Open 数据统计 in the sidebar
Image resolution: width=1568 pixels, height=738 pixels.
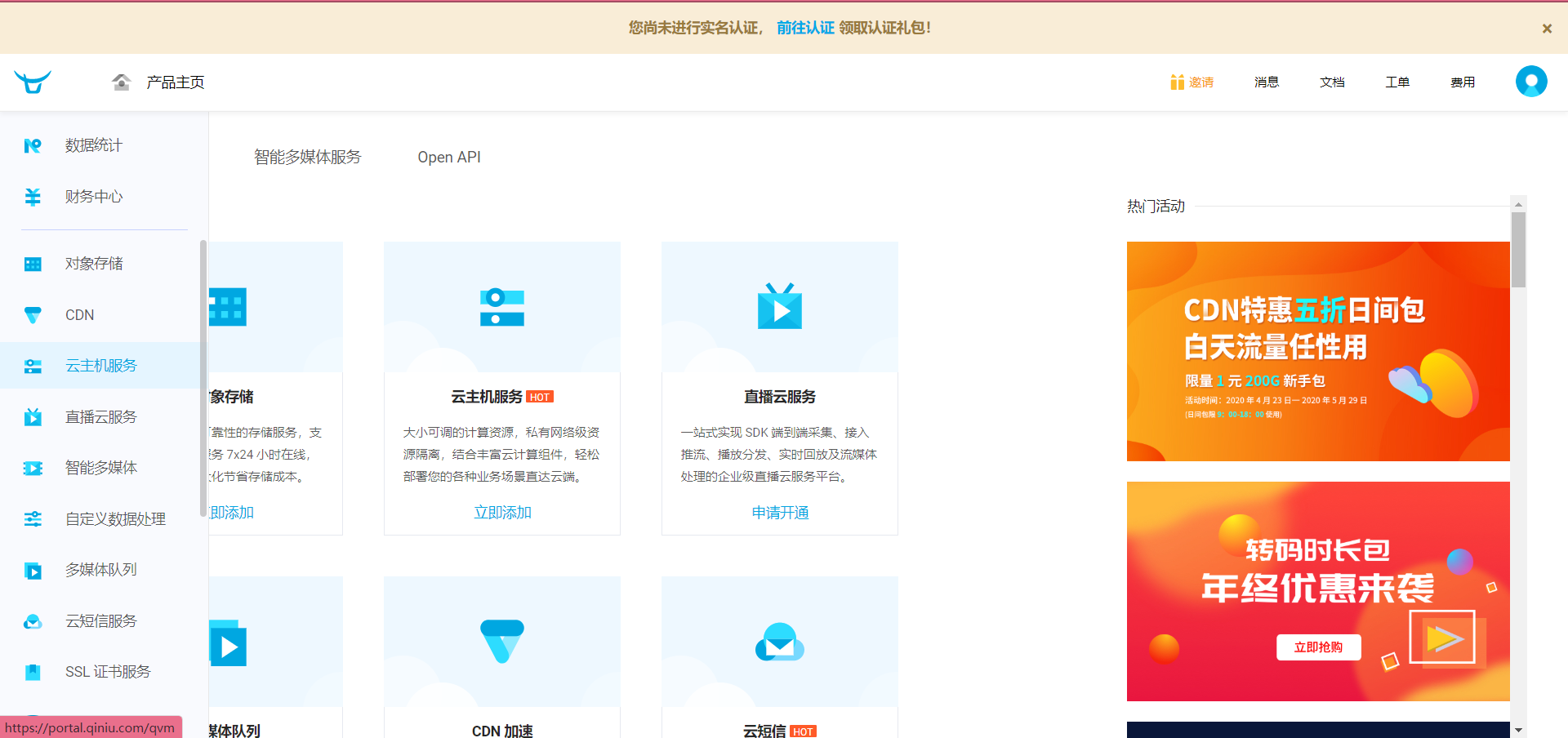coord(93,145)
